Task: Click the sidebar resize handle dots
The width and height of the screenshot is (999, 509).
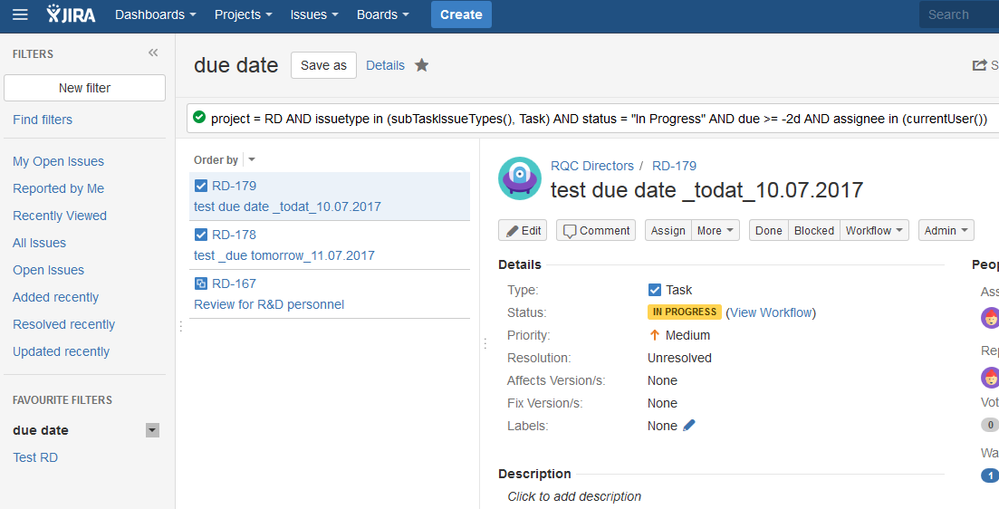Action: tap(181, 326)
